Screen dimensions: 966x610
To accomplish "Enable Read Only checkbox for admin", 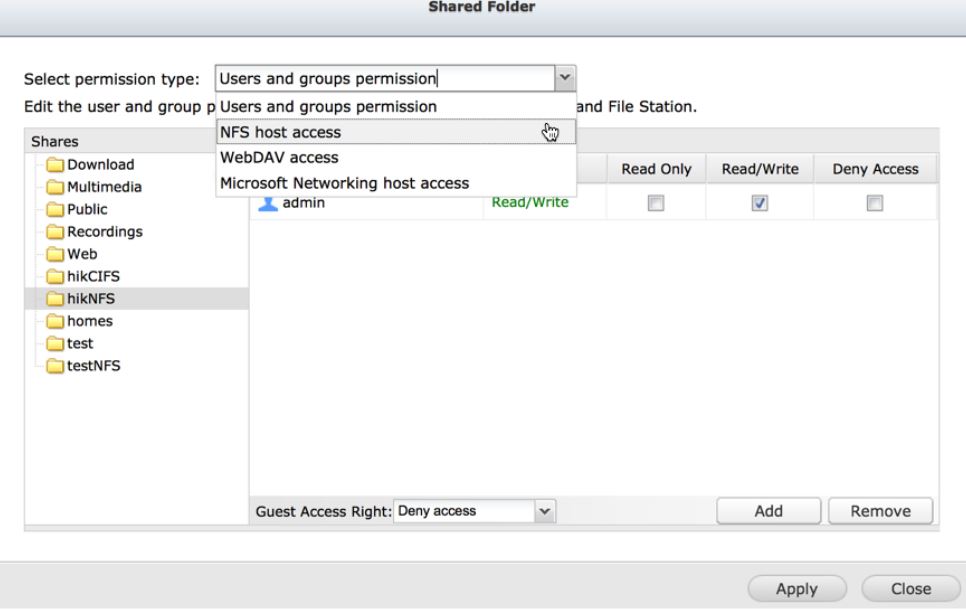I will 656,203.
